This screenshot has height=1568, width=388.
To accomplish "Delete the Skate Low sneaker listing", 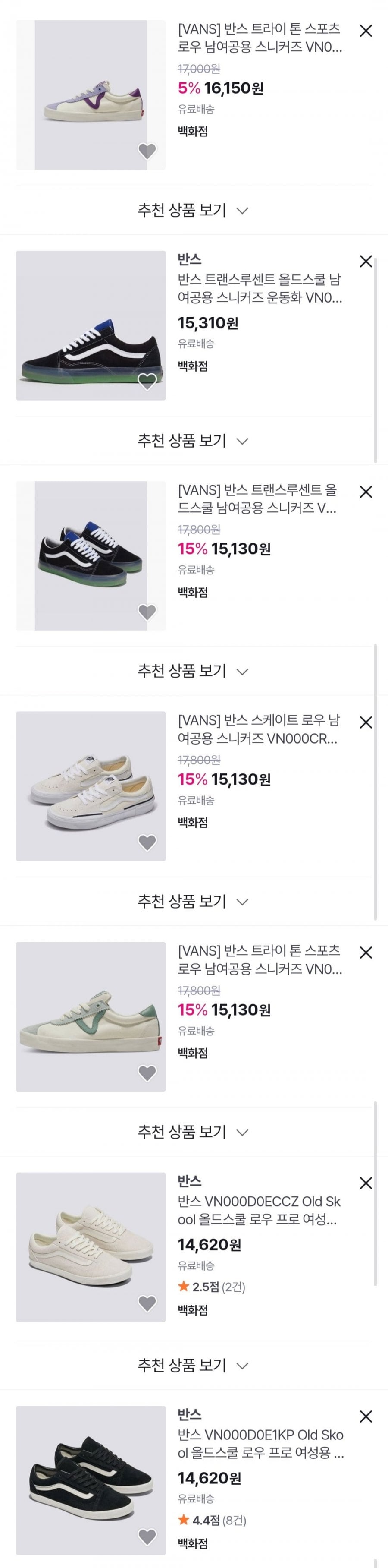I will pos(366,722).
